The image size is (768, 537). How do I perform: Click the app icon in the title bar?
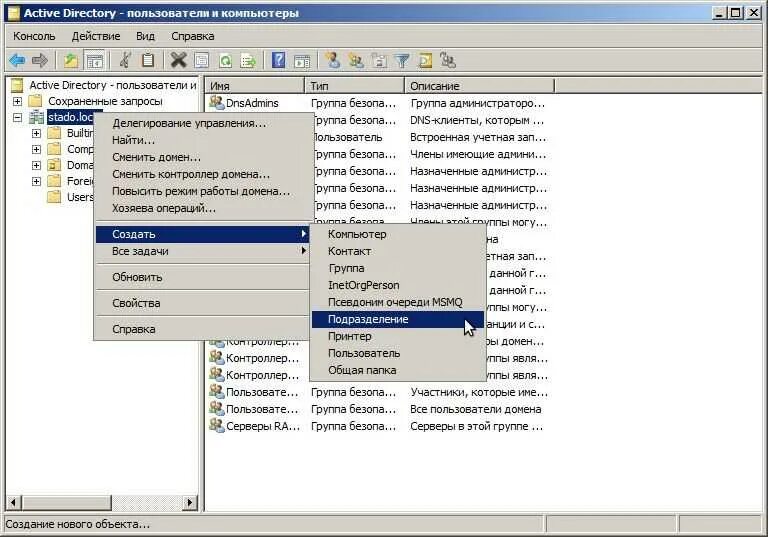pyautogui.click(x=14, y=13)
